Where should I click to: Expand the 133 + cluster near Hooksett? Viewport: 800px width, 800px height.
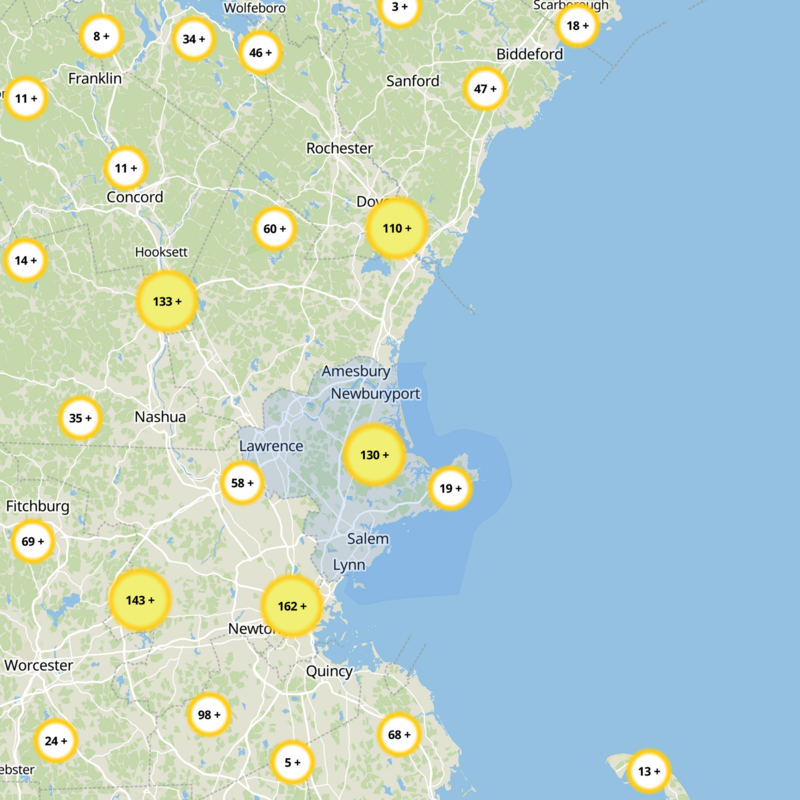(x=167, y=302)
